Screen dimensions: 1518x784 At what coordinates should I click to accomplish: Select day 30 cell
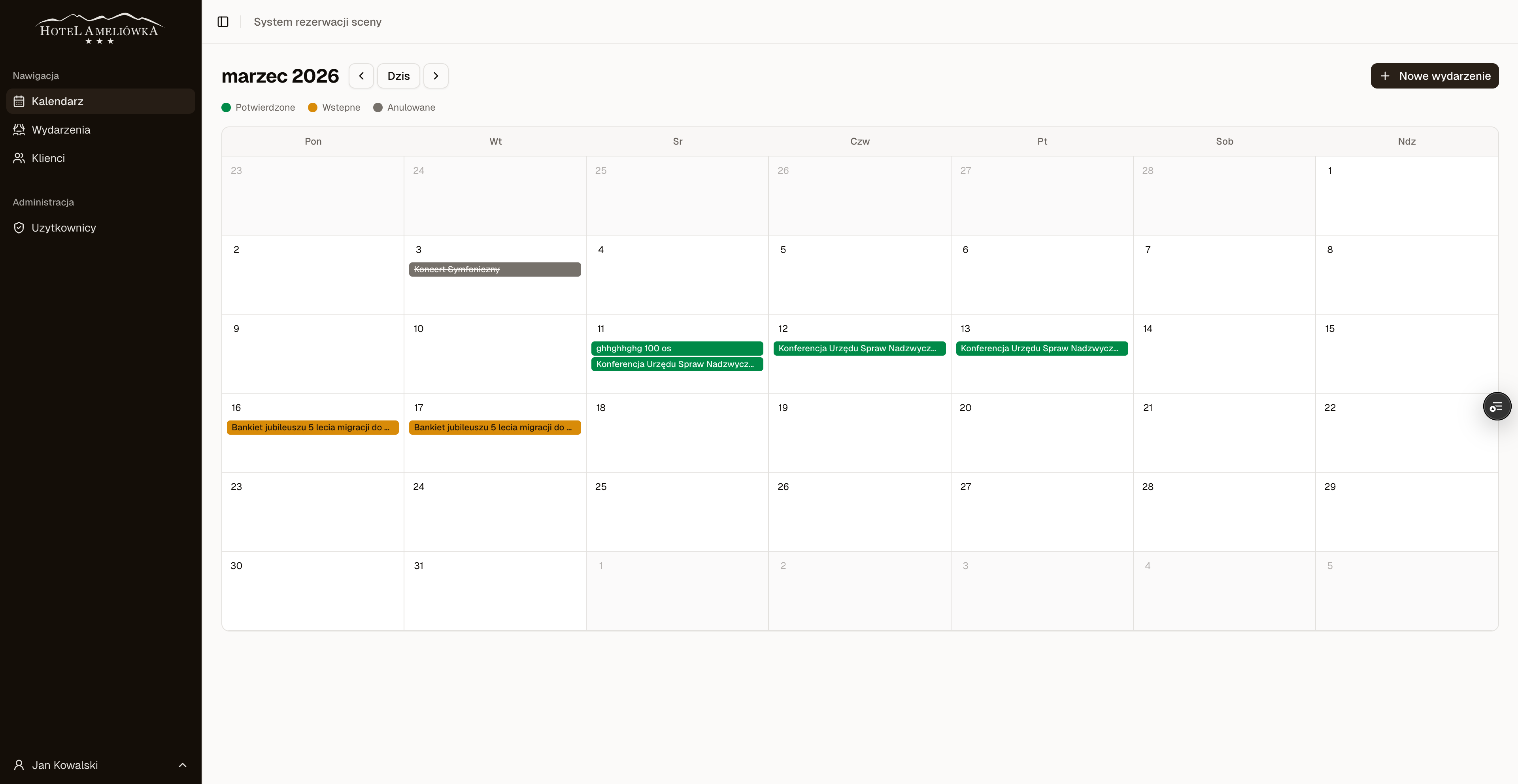pyautogui.click(x=313, y=591)
